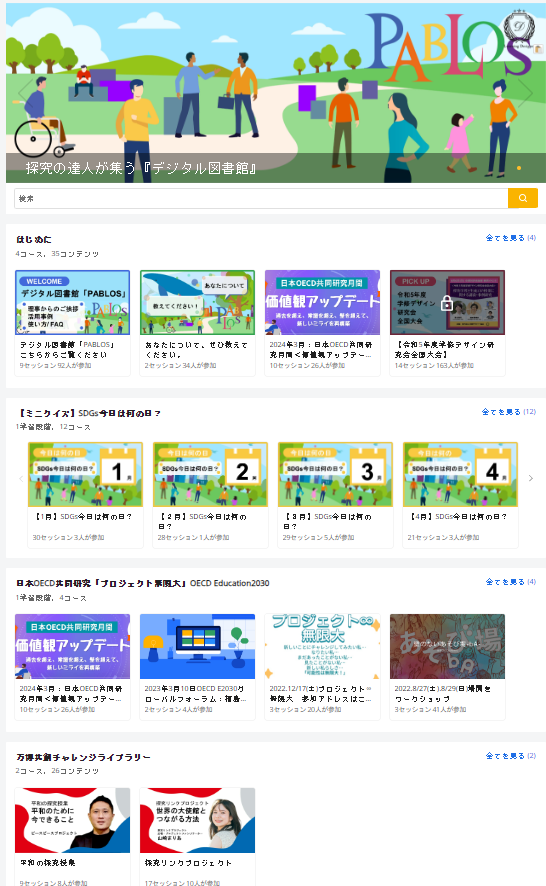Open the WELCOME デジタル図書館「PABLOS」 card thumbnail
546x886 pixels.
click(72, 302)
